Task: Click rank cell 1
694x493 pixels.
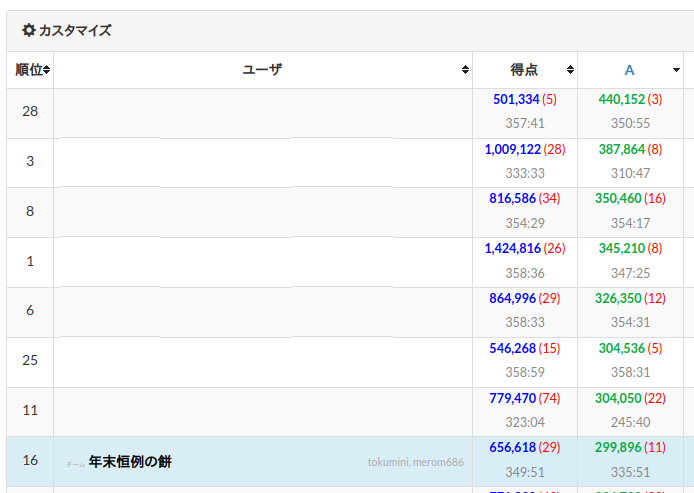Action: 30,261
